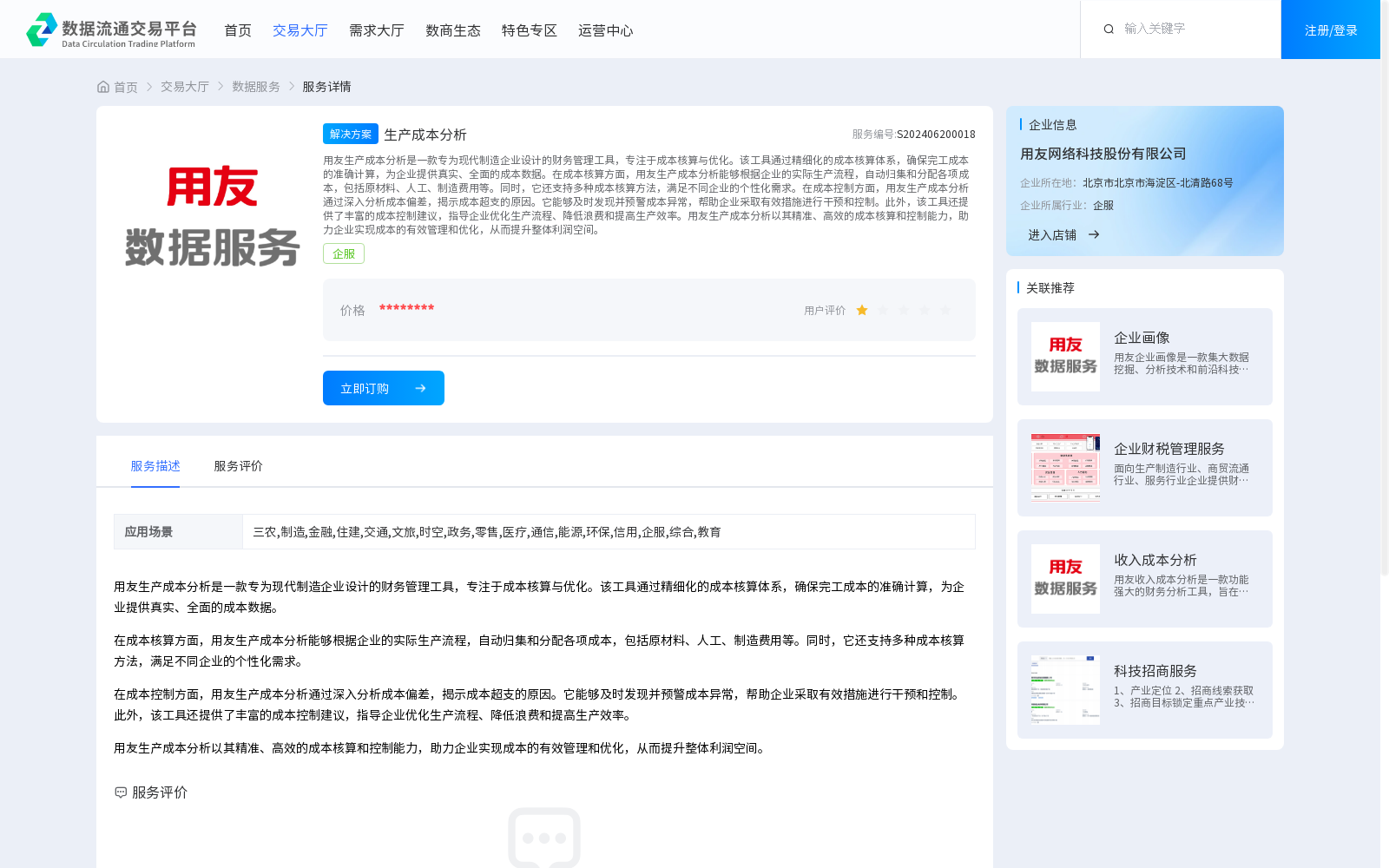
Task: Open the 运营中心 nav menu
Action: (x=606, y=30)
